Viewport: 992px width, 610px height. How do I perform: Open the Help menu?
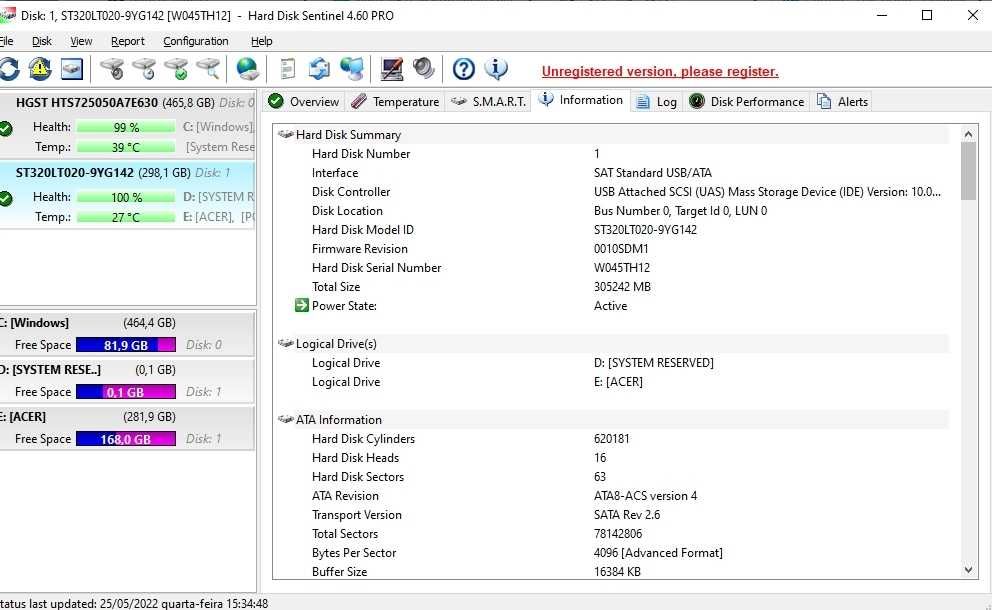click(x=261, y=41)
